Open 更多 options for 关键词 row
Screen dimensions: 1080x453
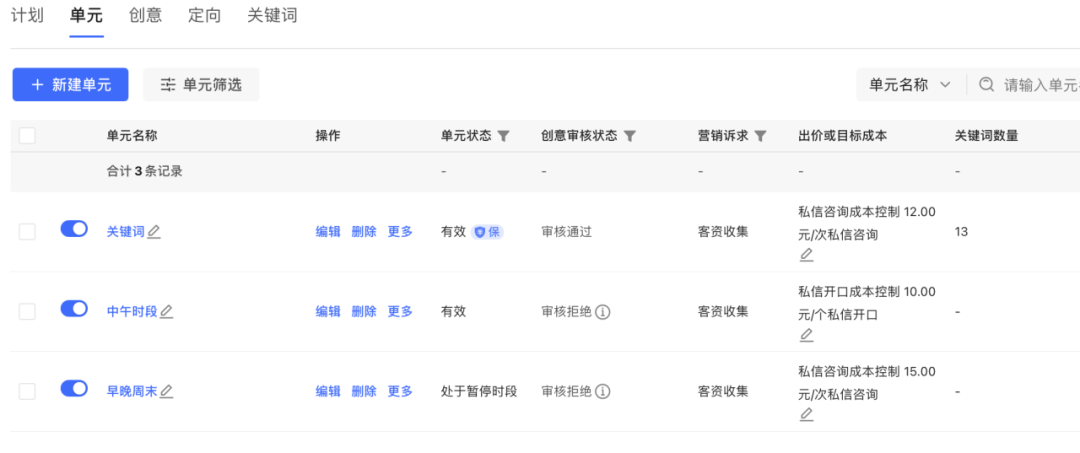400,232
